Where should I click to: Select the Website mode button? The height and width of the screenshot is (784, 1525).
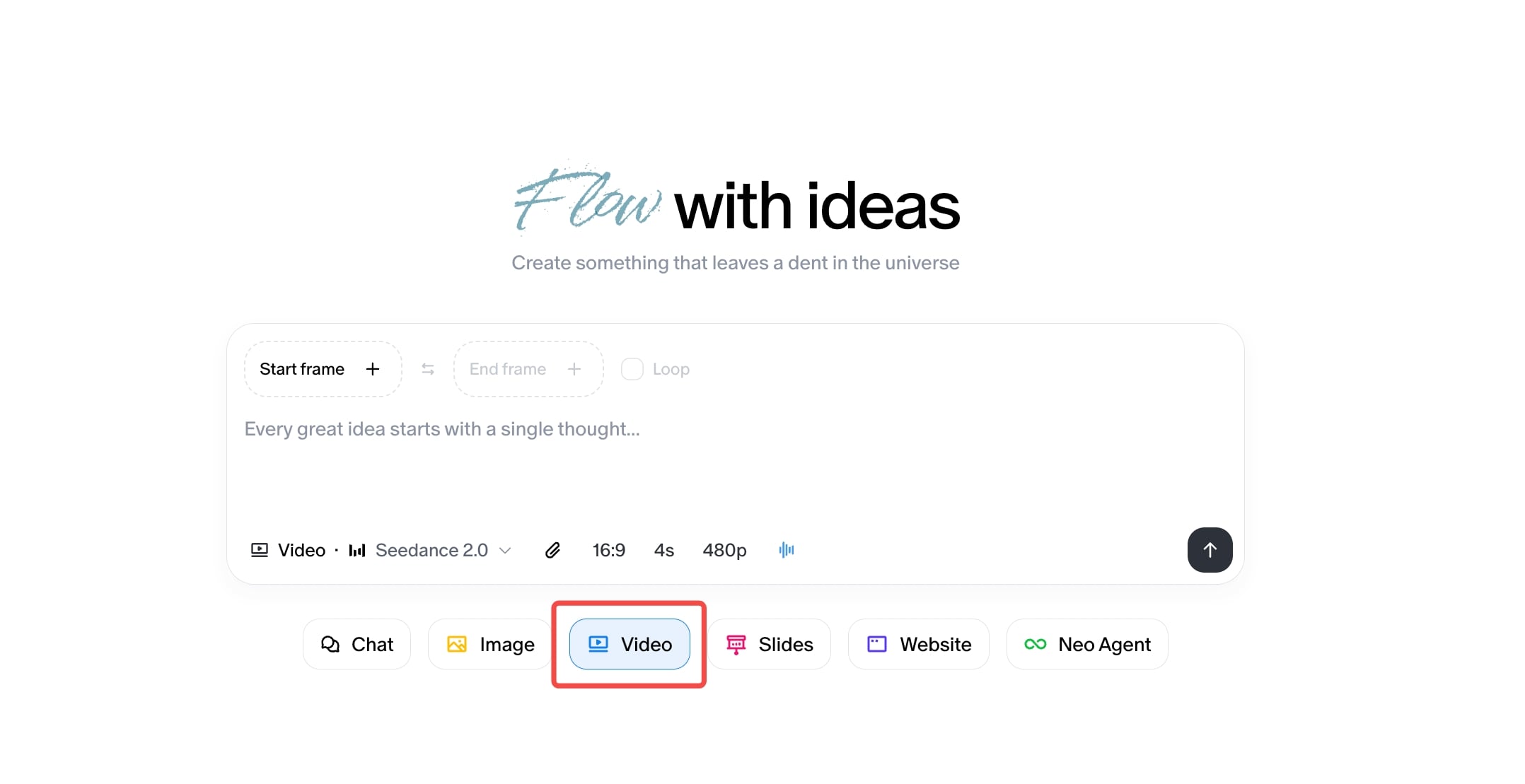click(919, 644)
